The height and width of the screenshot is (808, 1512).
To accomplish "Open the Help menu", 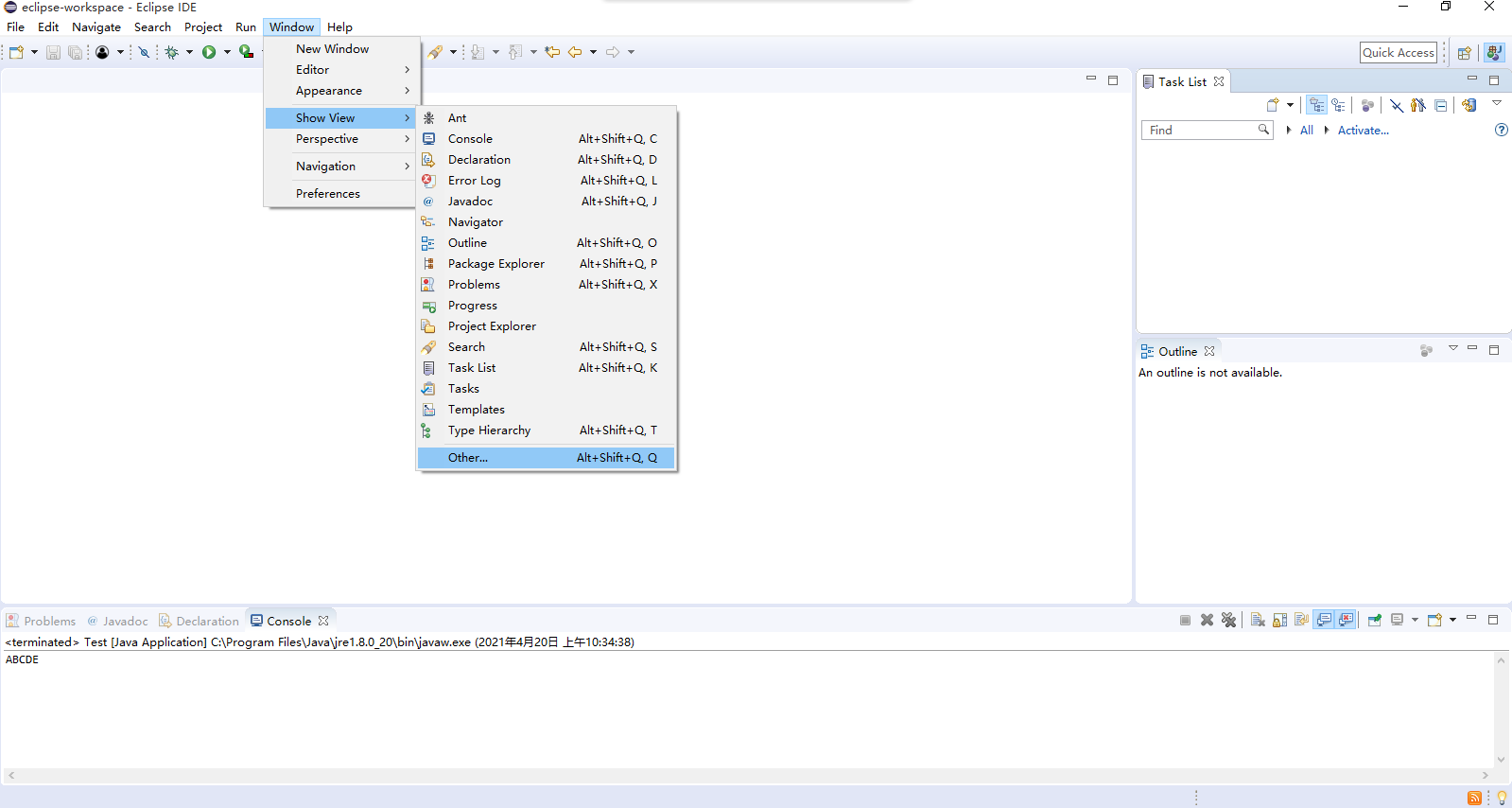I will point(339,26).
